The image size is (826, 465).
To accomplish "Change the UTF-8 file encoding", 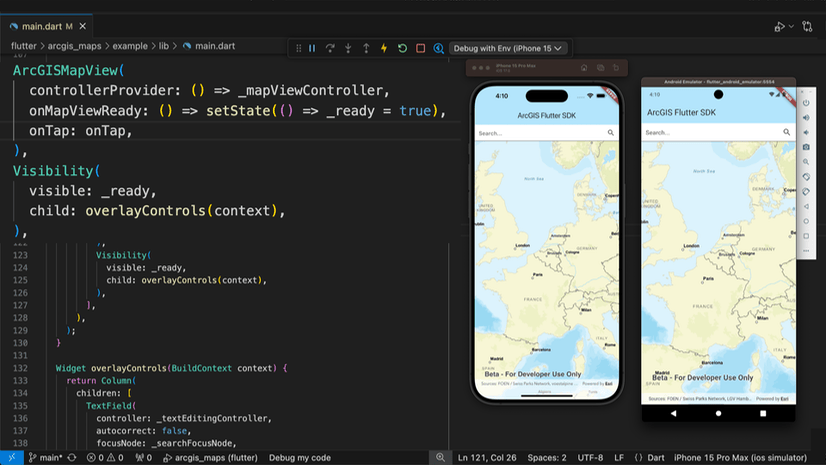I will pos(590,458).
